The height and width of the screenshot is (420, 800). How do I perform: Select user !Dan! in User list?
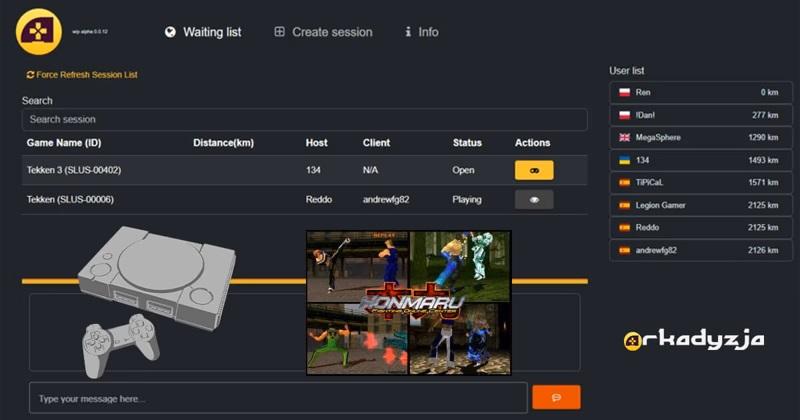(x=701, y=115)
